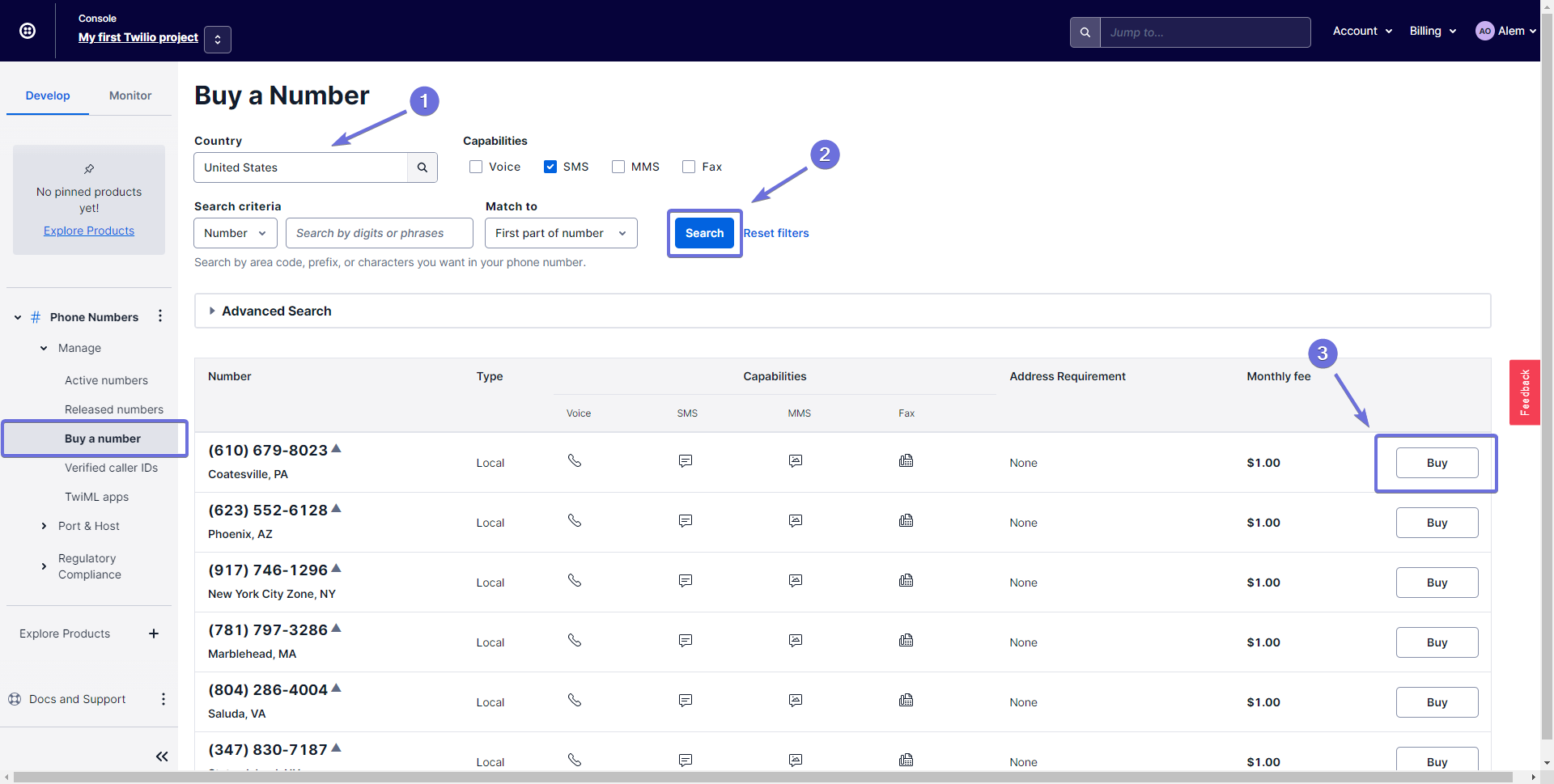This screenshot has width=1554, height=784.
Task: Switch to the Monitor tab
Action: (130, 95)
